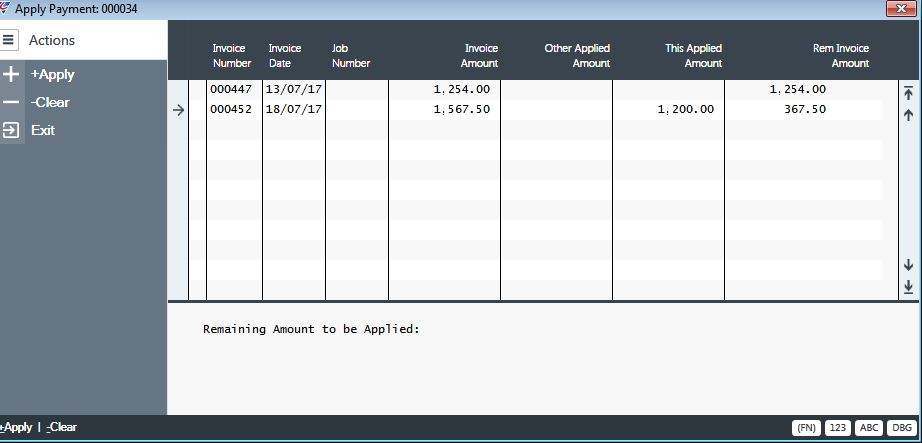The image size is (922, 443).
Task: Click the Invoice Amount column header
Action: (x=479, y=56)
